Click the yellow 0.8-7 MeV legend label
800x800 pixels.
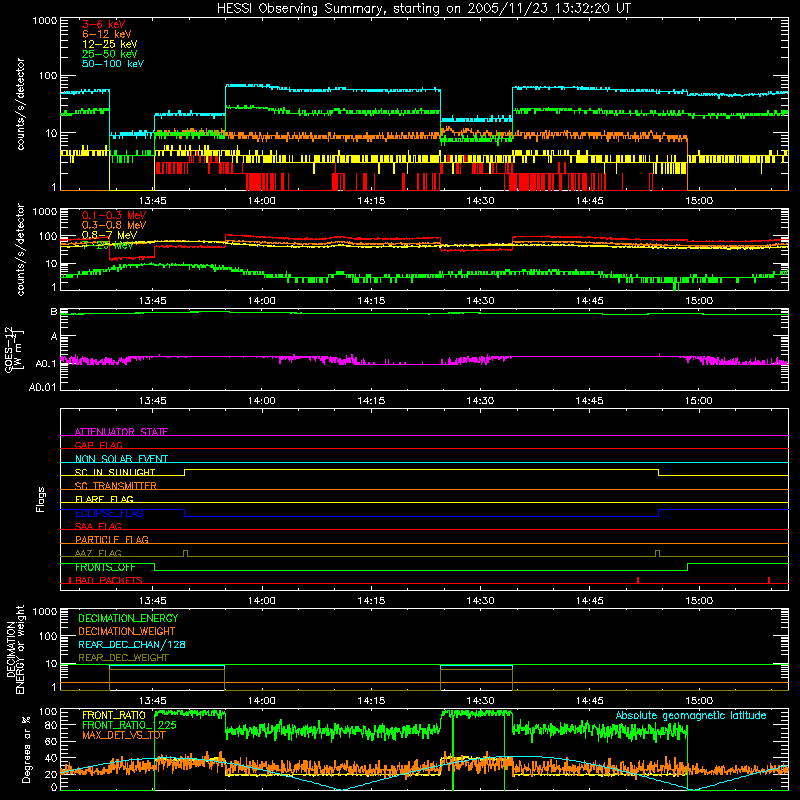pyautogui.click(x=109, y=235)
